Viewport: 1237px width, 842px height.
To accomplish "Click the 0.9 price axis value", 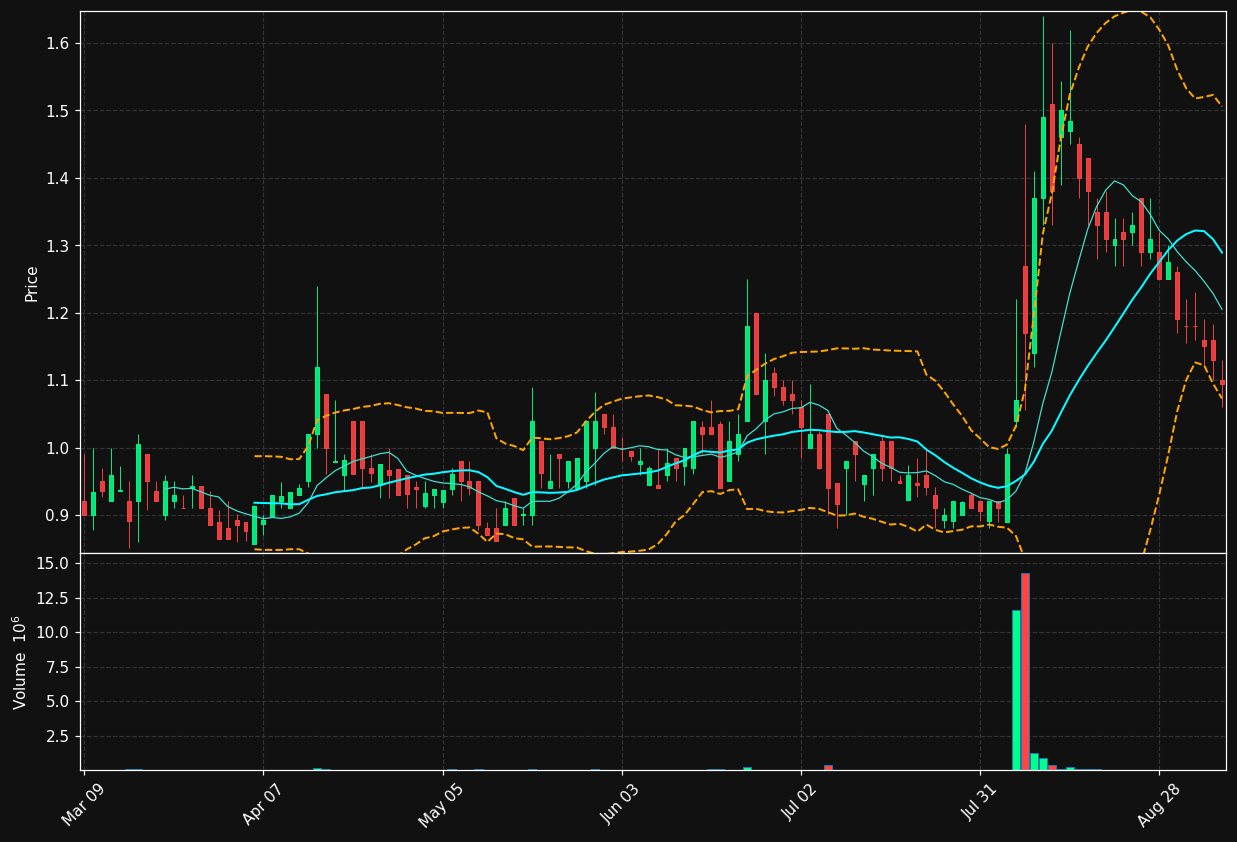I will click(x=56, y=516).
